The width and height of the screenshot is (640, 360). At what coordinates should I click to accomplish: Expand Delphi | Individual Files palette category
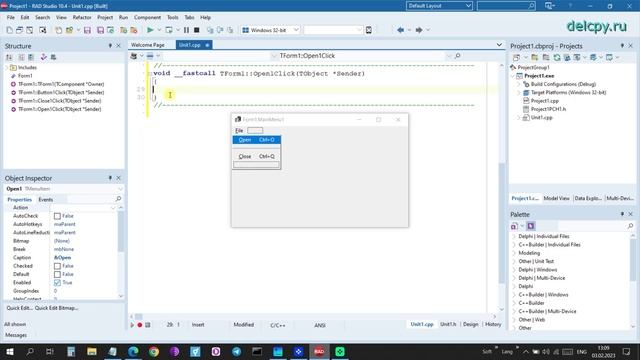[514, 236]
